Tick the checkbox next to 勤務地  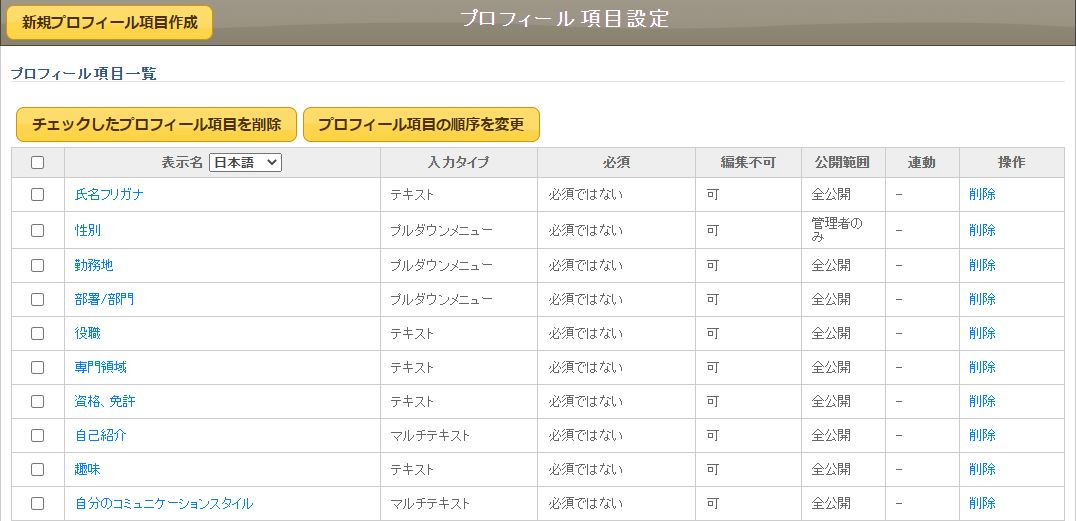(x=38, y=265)
